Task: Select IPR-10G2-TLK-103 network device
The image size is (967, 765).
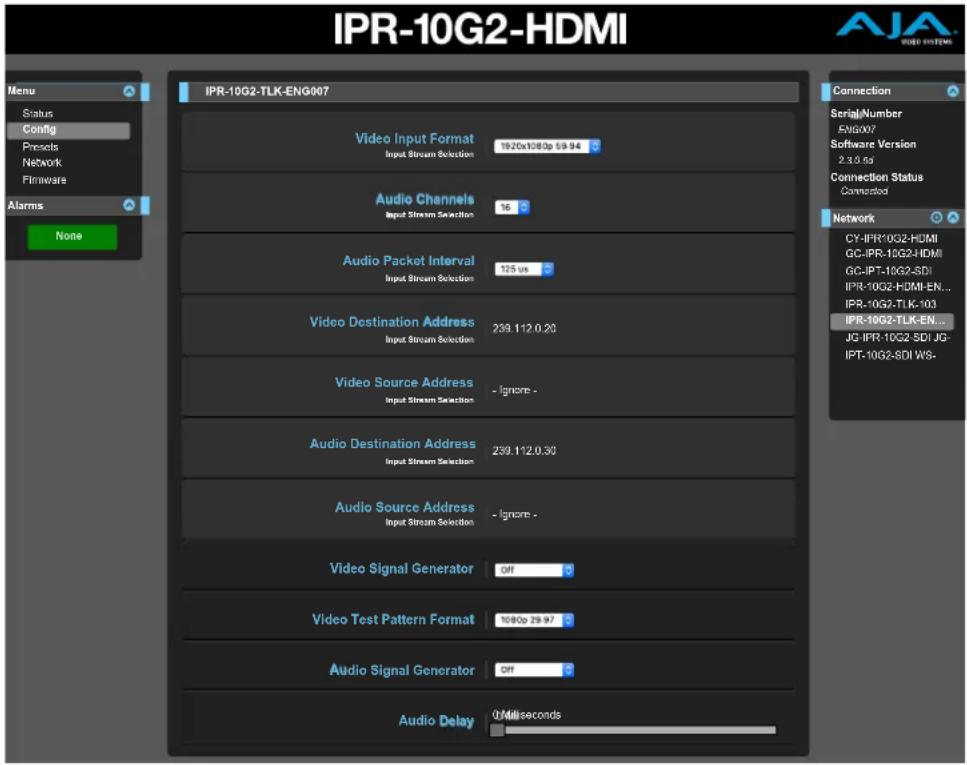Action: pos(891,304)
